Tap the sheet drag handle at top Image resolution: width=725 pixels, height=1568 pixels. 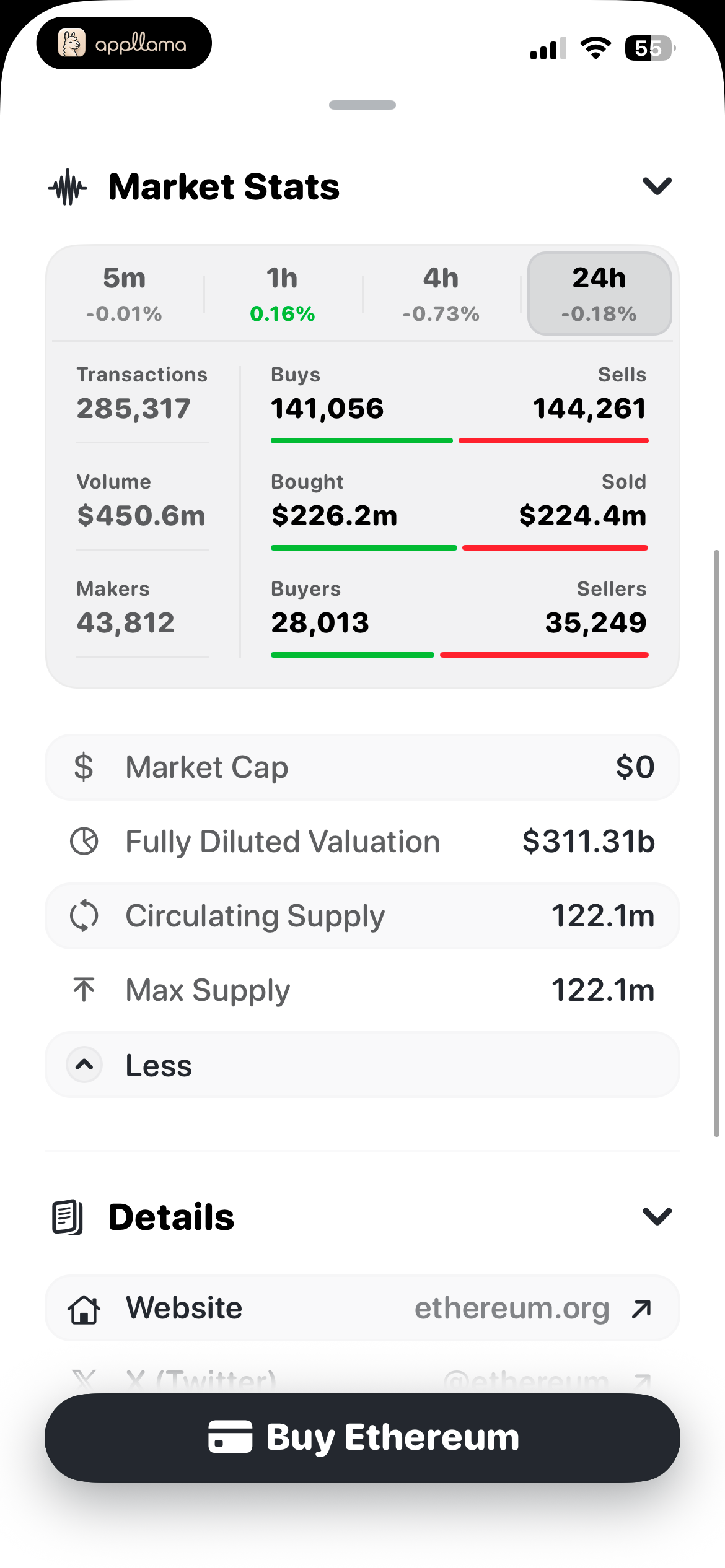tap(362, 105)
